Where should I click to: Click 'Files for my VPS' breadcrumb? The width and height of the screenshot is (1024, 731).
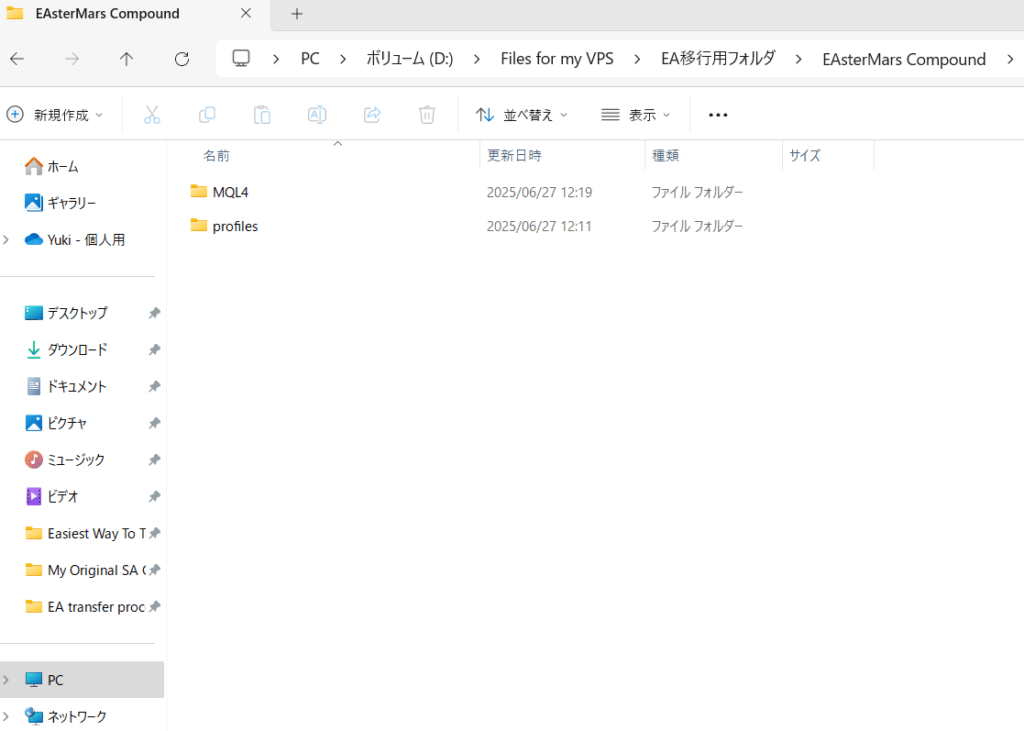pos(557,59)
